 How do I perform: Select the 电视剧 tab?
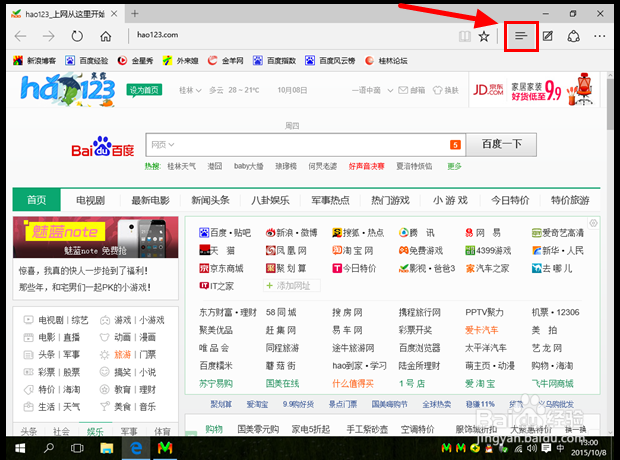click(90, 201)
